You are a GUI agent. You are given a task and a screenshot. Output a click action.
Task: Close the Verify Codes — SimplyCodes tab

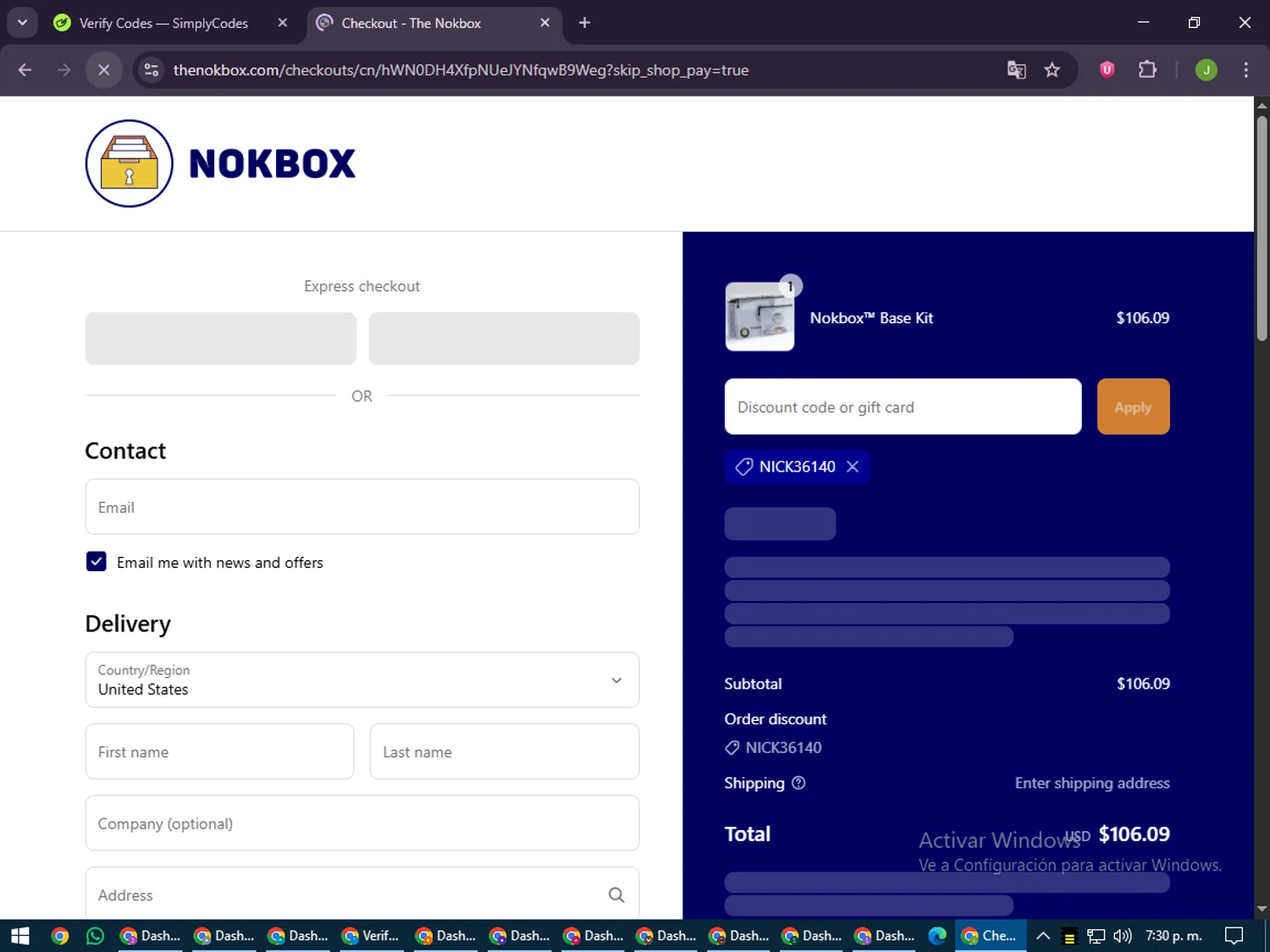pos(283,23)
